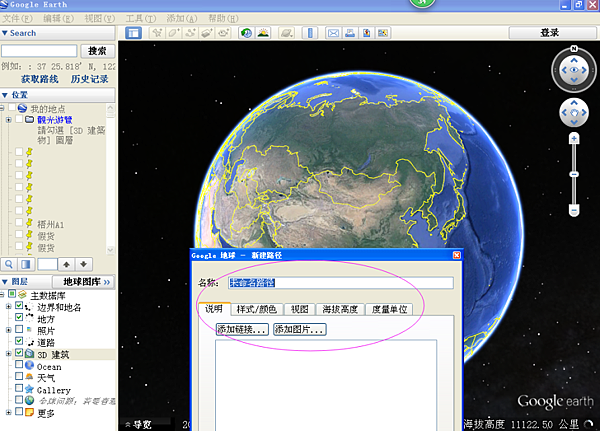
Task: Open the 帮助 menu
Action: [223, 18]
